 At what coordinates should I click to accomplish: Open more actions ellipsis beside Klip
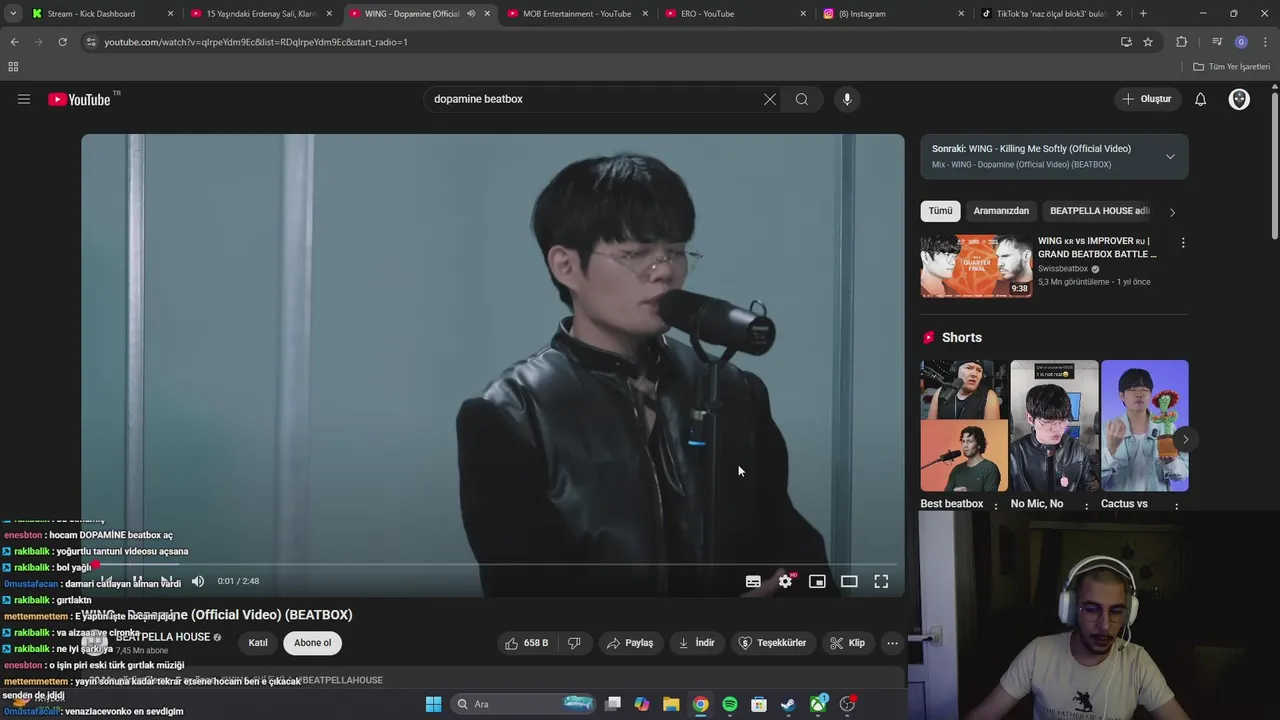click(892, 643)
